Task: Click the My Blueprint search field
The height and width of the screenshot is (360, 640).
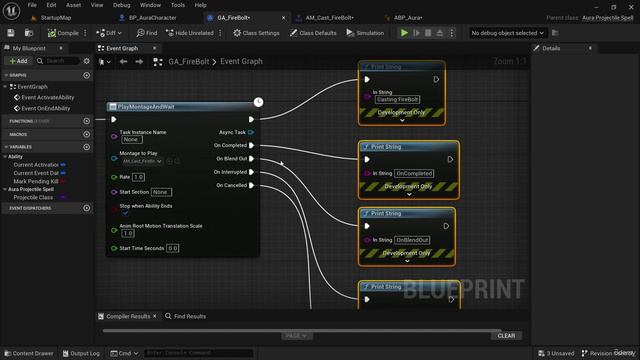Action: pos(59,61)
